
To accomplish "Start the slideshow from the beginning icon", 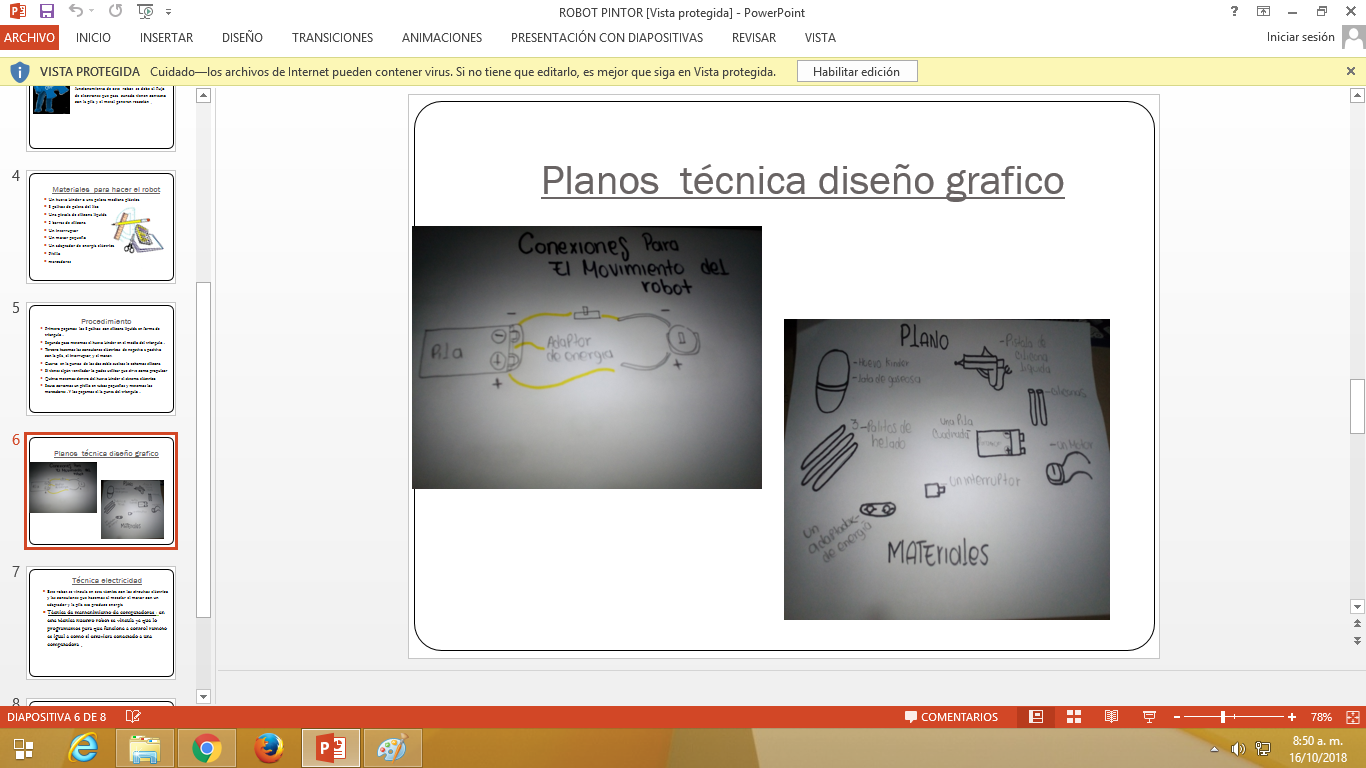I will pos(144,9).
